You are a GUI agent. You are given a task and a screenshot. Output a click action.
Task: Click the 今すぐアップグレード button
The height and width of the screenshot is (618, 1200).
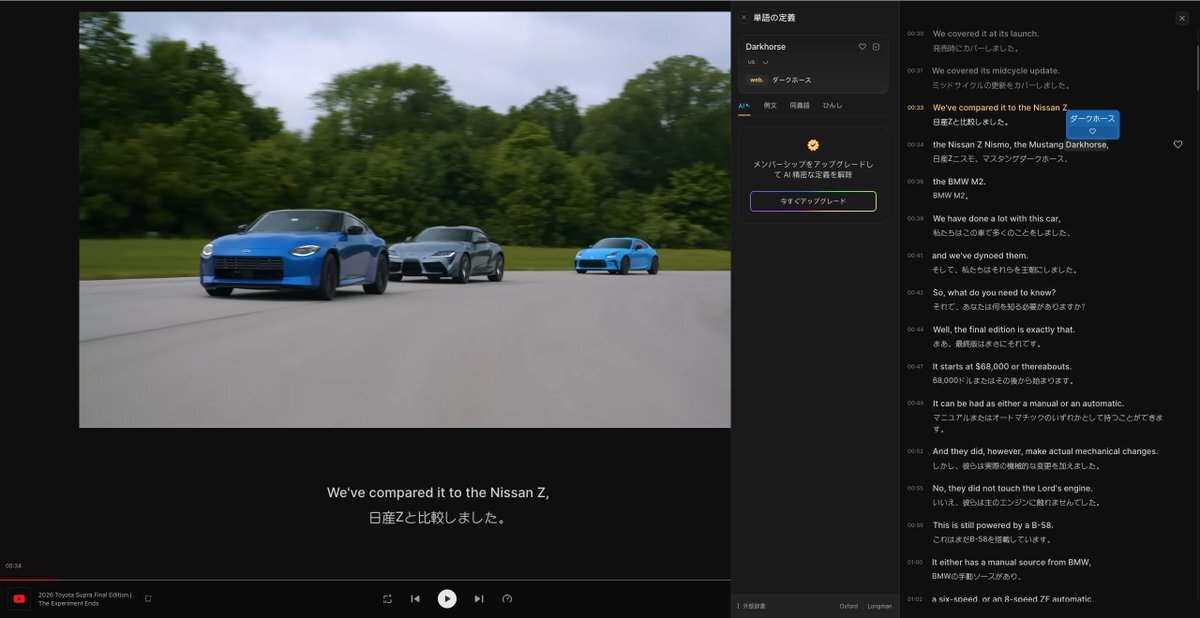coord(813,201)
